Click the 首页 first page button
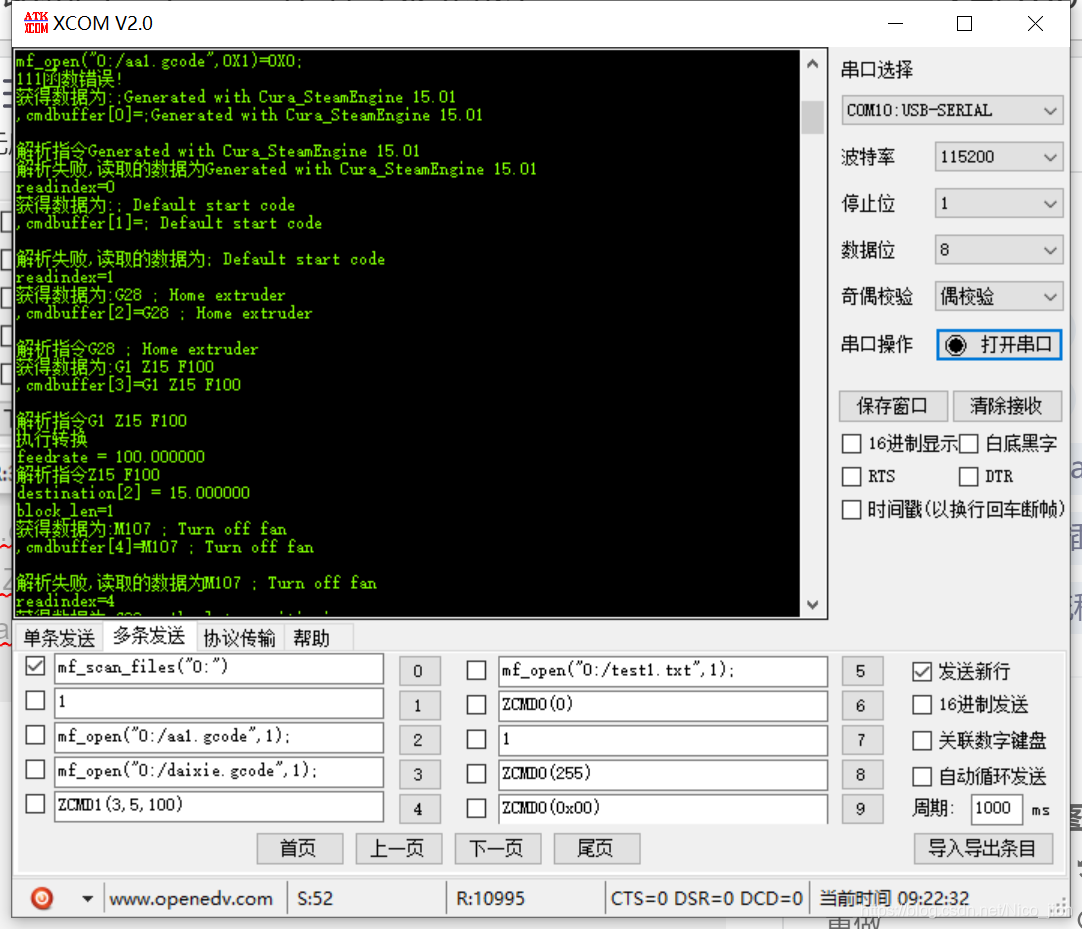Screen dimensions: 1082x929 pos(299,848)
